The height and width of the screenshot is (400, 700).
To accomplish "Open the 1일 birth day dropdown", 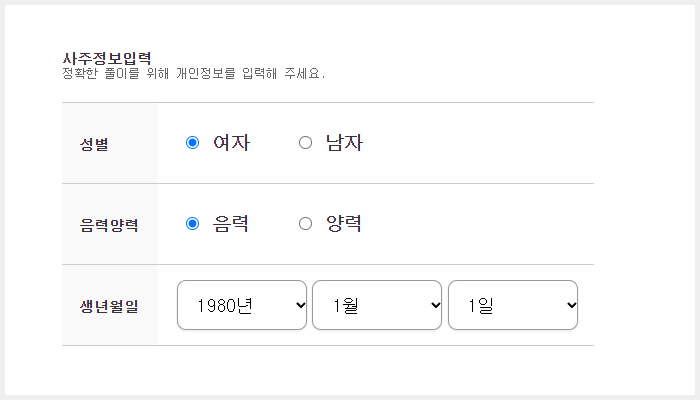I will coord(513,305).
